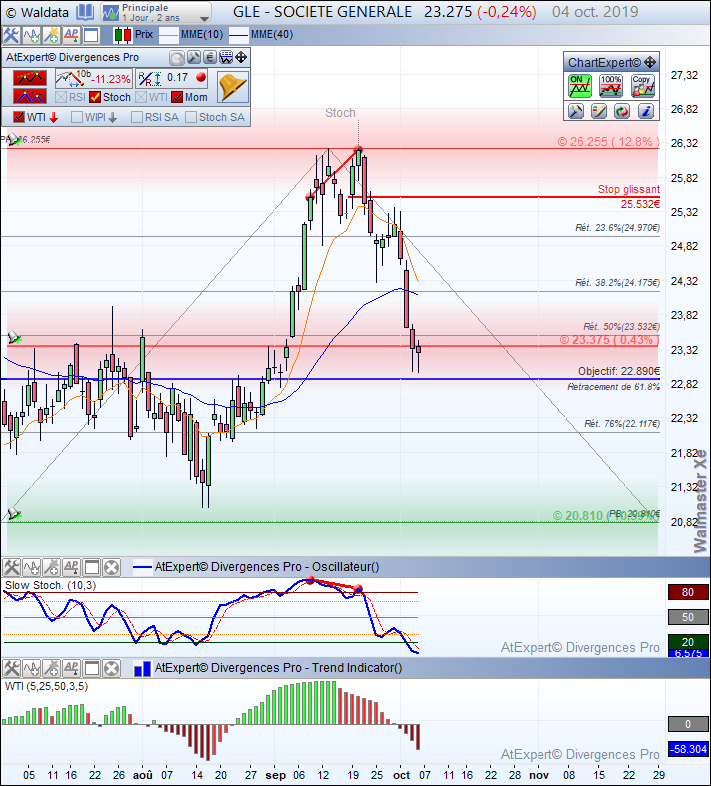
Task: Toggle the RSI checkbox
Action: [61, 97]
